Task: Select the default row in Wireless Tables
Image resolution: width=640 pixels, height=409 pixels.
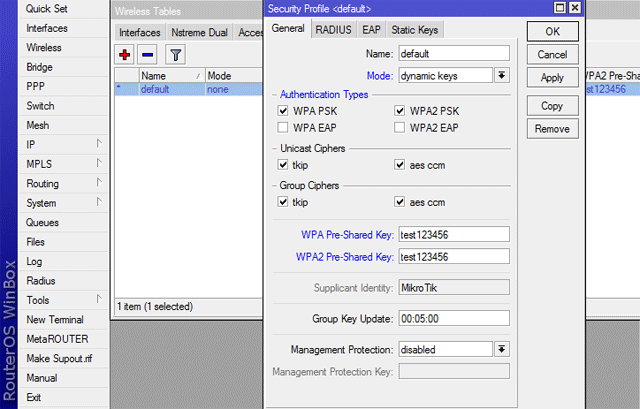Action: point(189,89)
